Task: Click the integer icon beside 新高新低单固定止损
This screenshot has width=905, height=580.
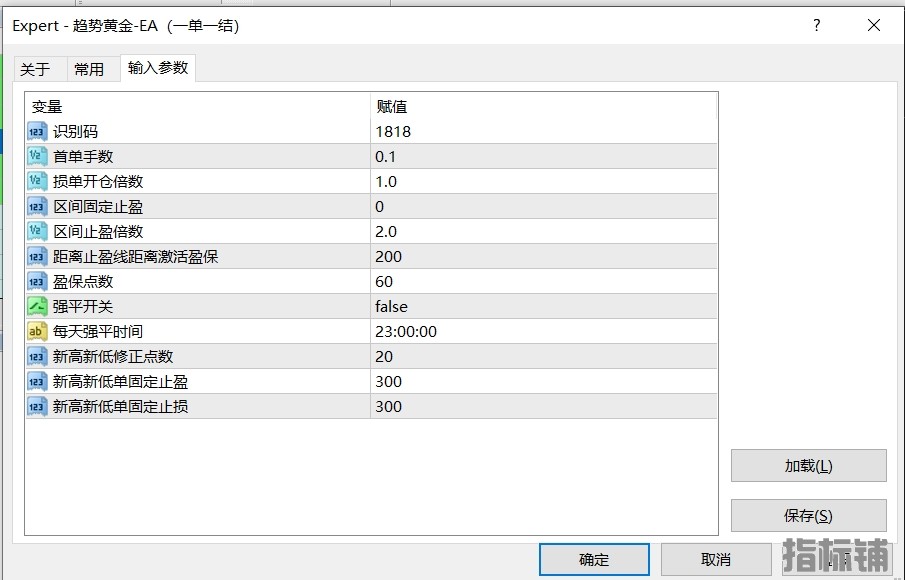Action: (37, 406)
